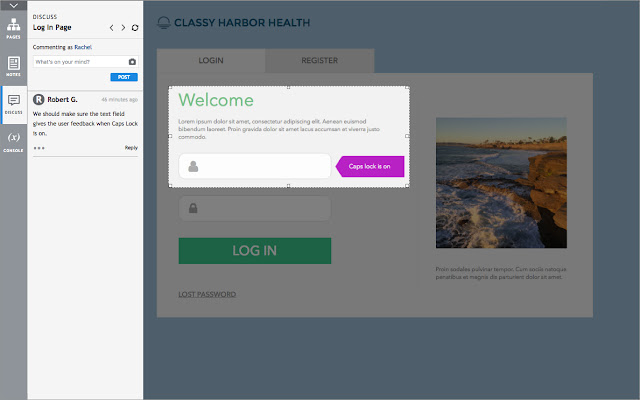Click the Welcome heading
This screenshot has height=400, width=640.
tap(216, 100)
